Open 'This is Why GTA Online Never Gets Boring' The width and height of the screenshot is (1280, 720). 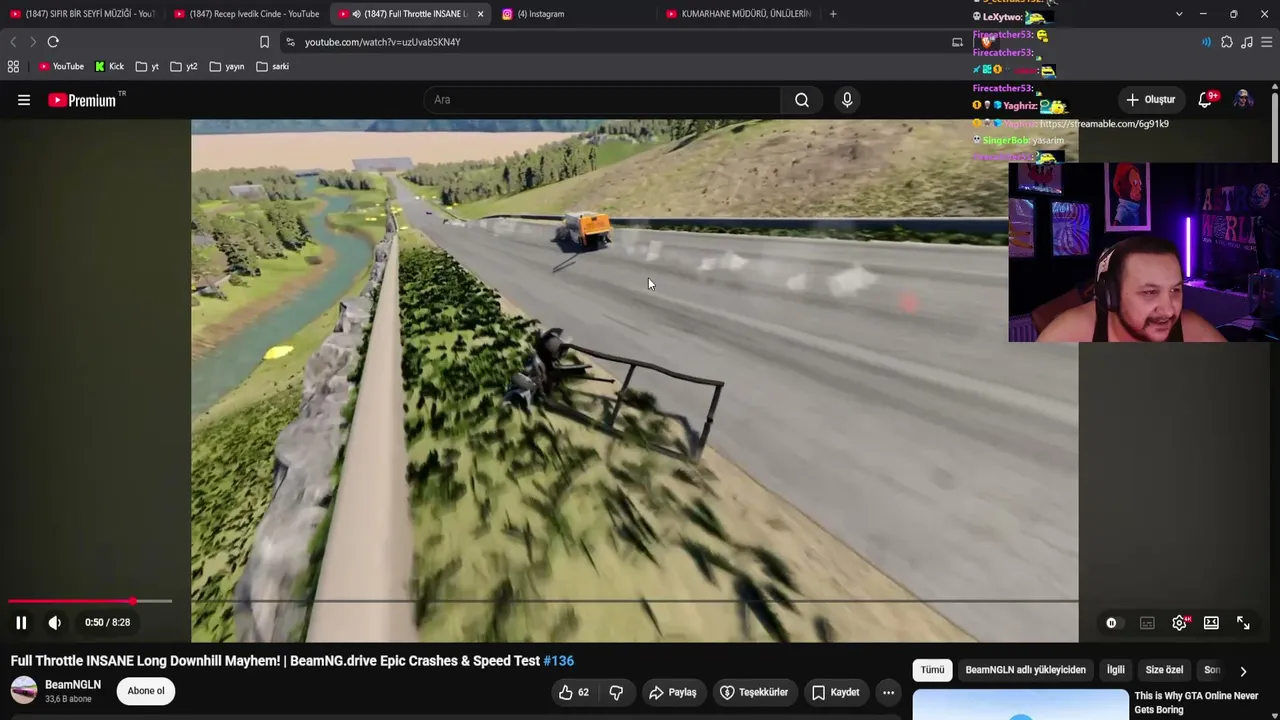[1196, 702]
